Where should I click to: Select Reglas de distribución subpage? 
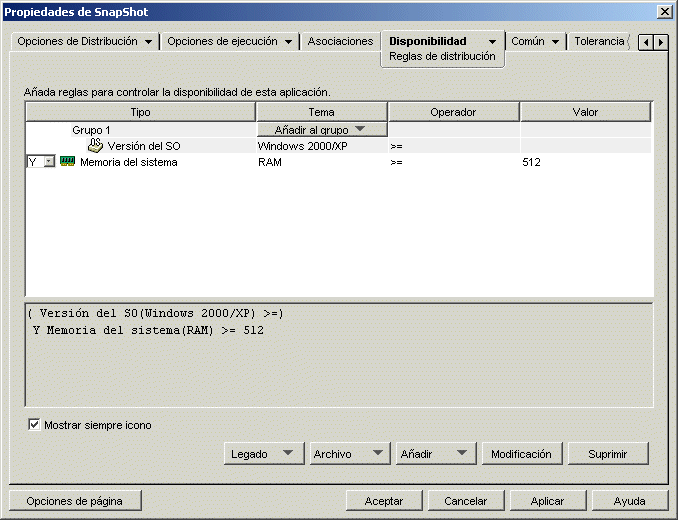[442, 56]
